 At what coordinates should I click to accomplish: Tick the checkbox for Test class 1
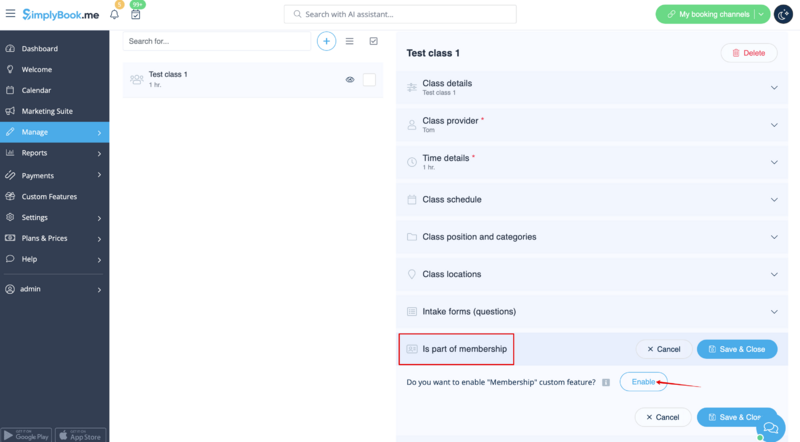369,80
